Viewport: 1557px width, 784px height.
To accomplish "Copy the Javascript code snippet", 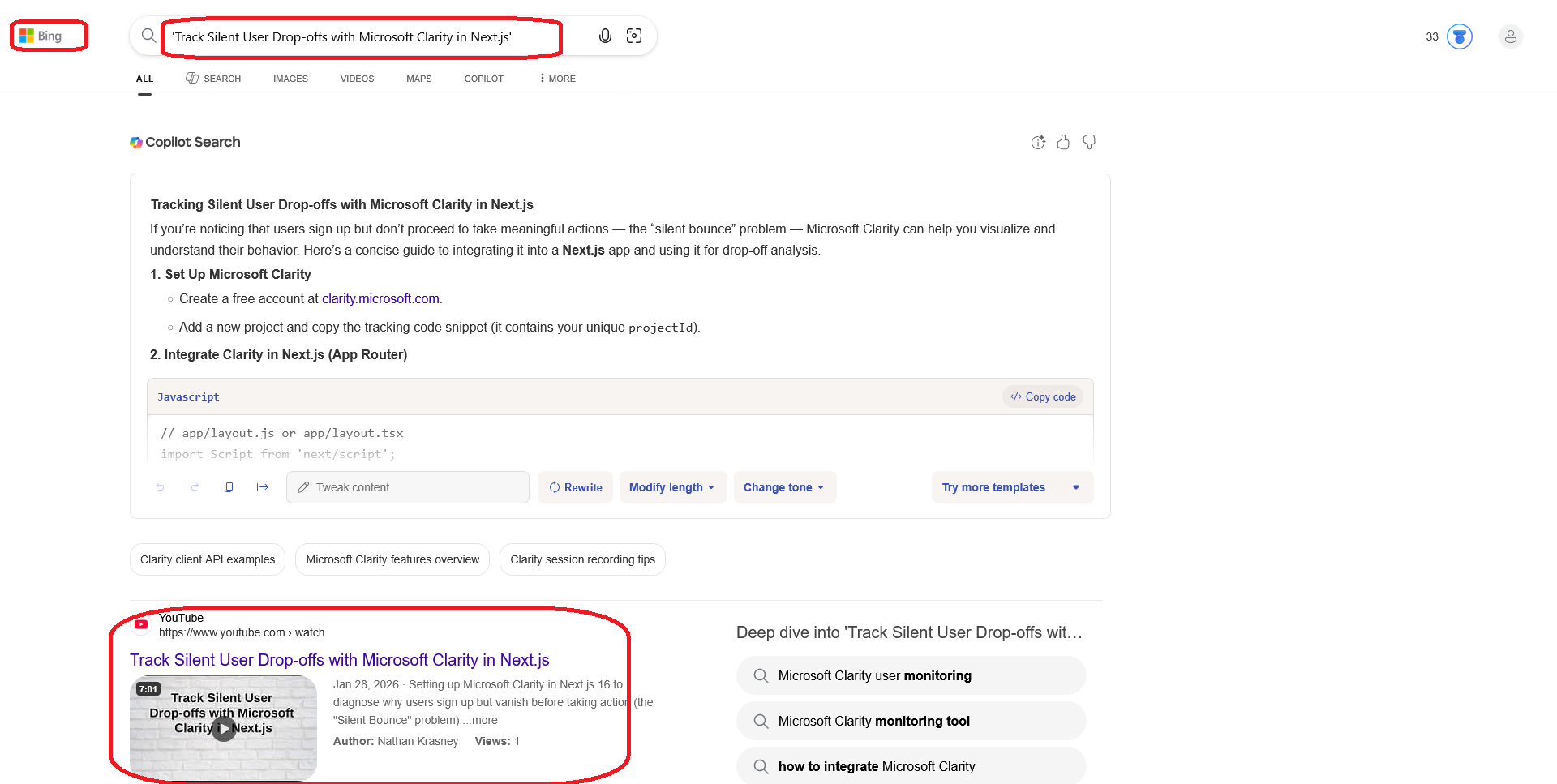I will (1043, 396).
